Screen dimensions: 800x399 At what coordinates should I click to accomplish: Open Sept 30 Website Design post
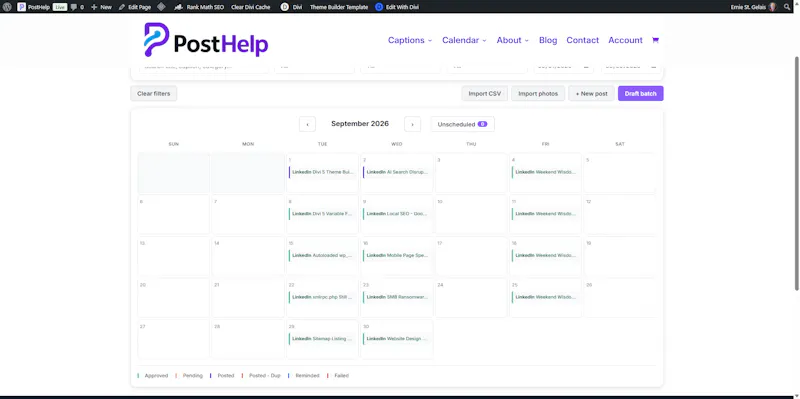click(396, 339)
